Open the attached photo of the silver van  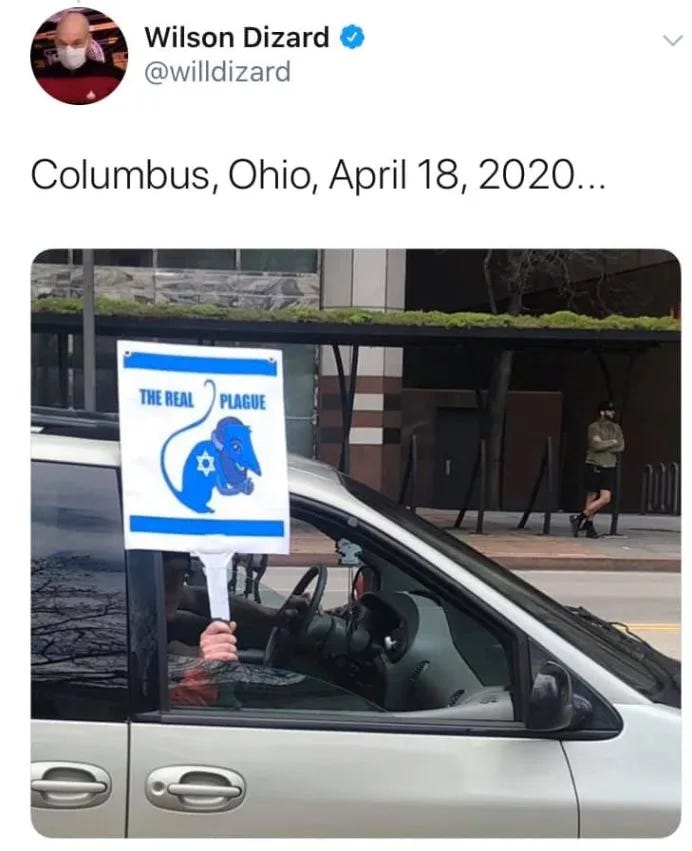[x=356, y=543]
